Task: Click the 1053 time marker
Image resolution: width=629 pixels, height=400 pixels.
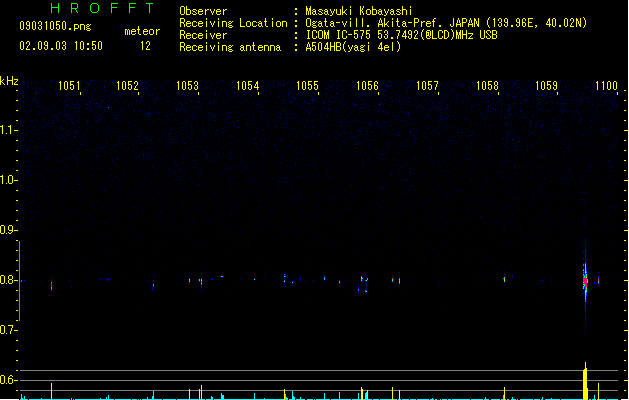Action: click(187, 86)
